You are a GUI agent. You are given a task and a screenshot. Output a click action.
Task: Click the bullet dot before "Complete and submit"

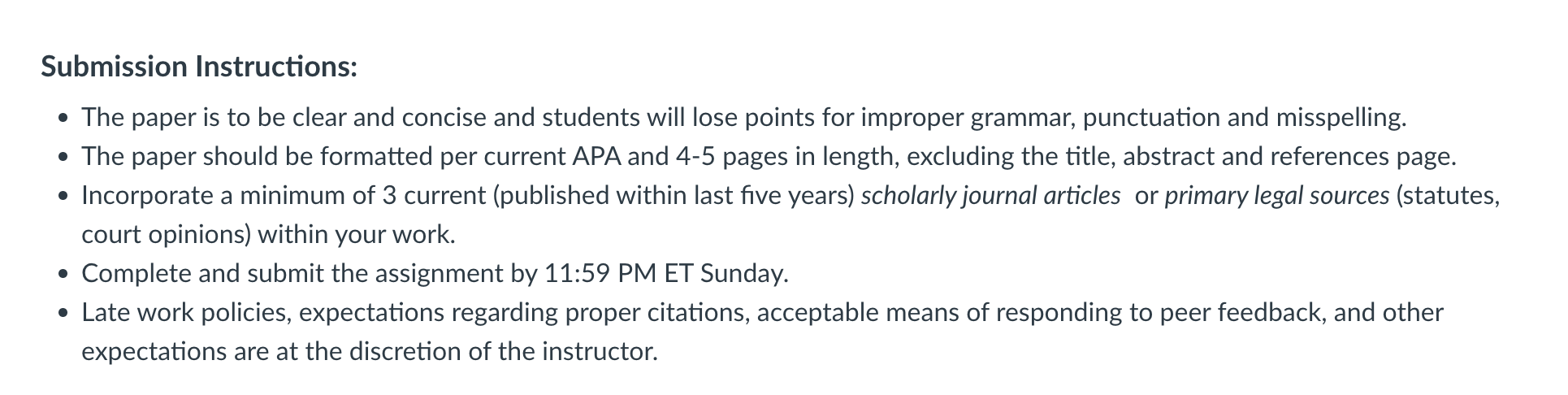click(x=63, y=276)
